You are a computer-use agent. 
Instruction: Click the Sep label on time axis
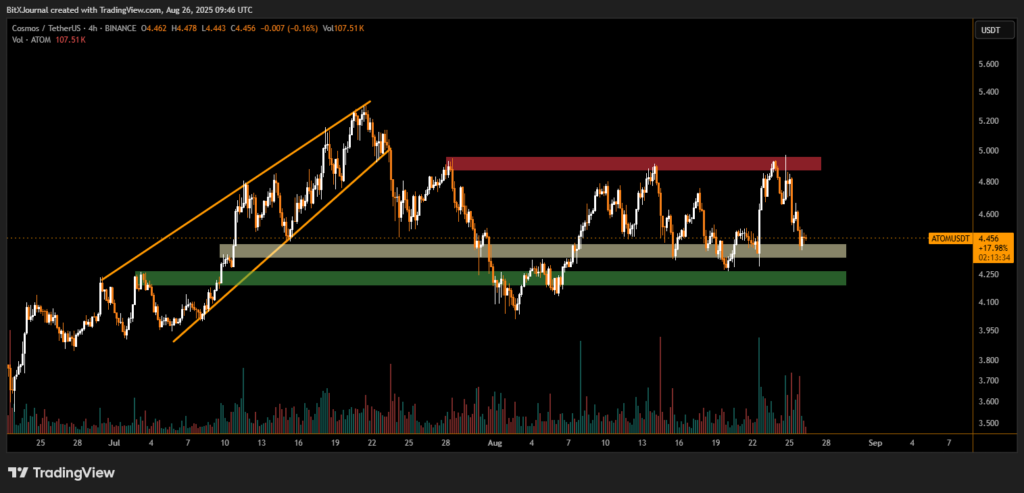876,441
